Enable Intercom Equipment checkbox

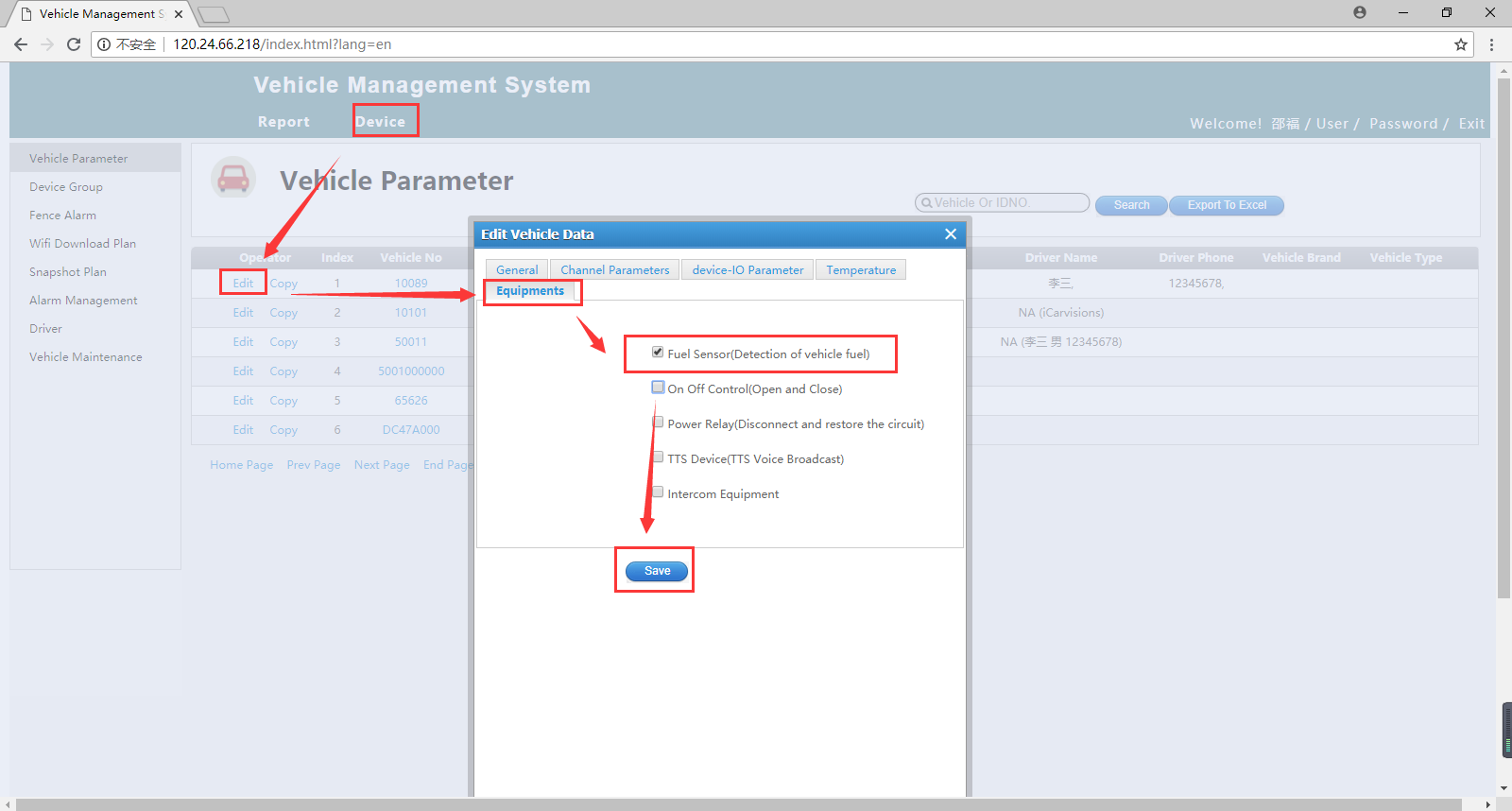(658, 492)
